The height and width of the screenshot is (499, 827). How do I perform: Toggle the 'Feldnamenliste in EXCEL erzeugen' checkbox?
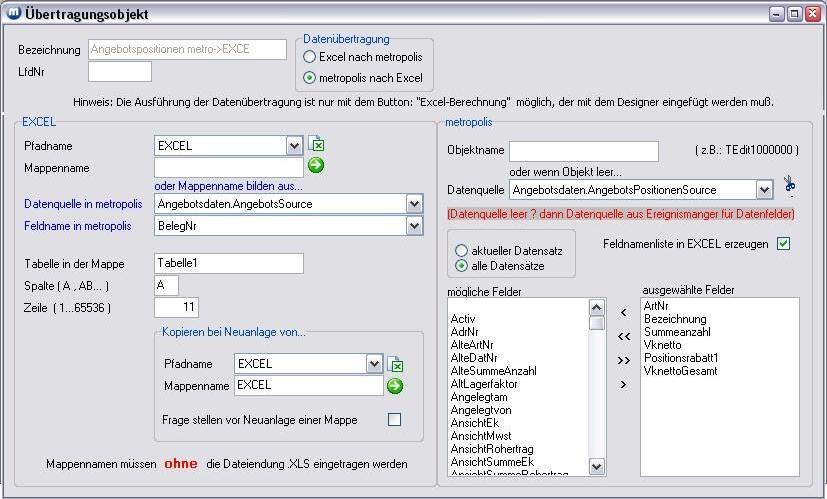click(x=783, y=243)
